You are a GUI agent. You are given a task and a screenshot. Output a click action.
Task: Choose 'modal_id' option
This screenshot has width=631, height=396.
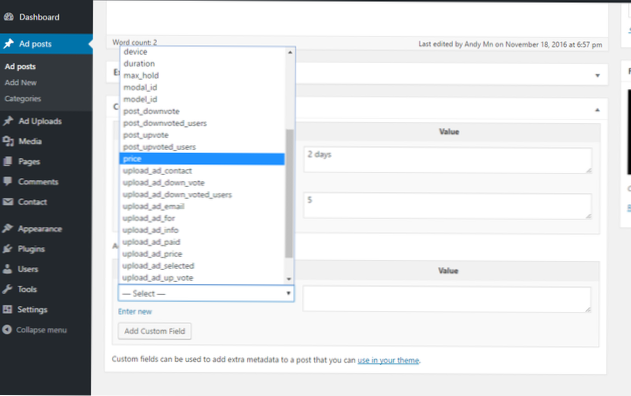pyautogui.click(x=202, y=87)
